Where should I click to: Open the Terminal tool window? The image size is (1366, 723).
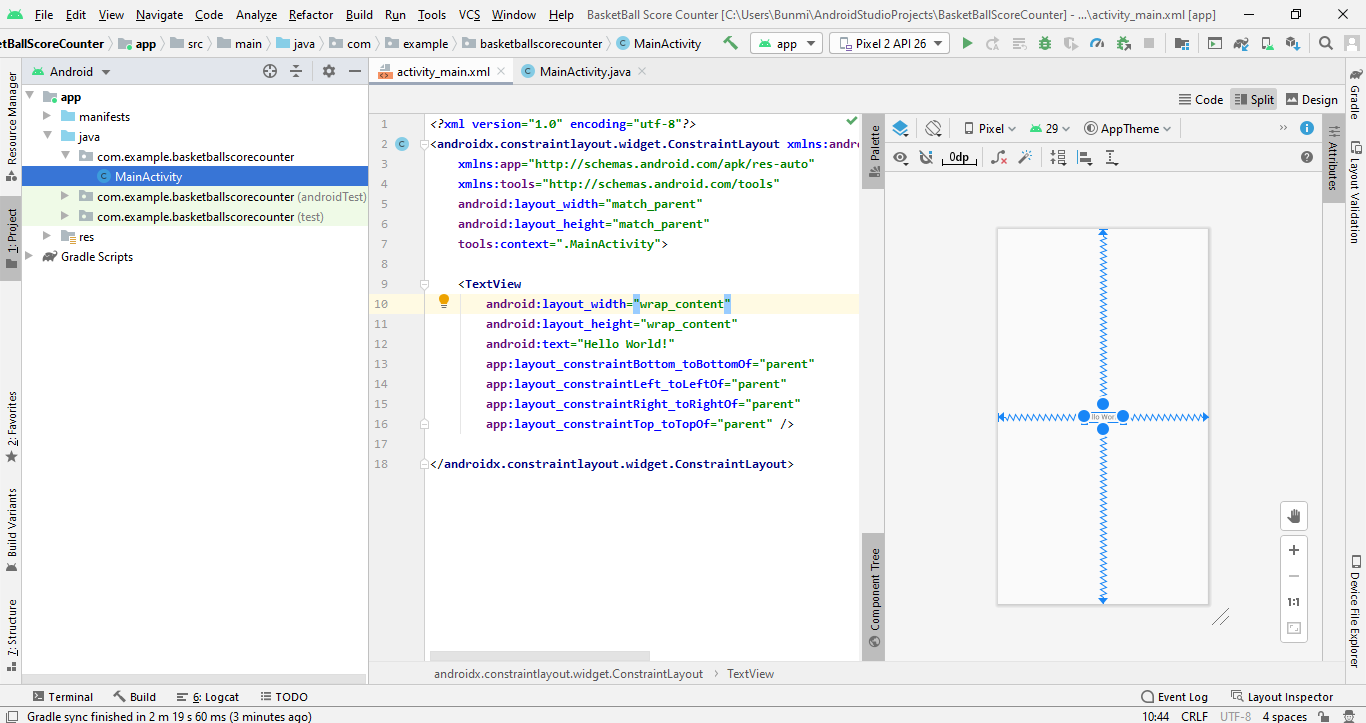click(63, 697)
